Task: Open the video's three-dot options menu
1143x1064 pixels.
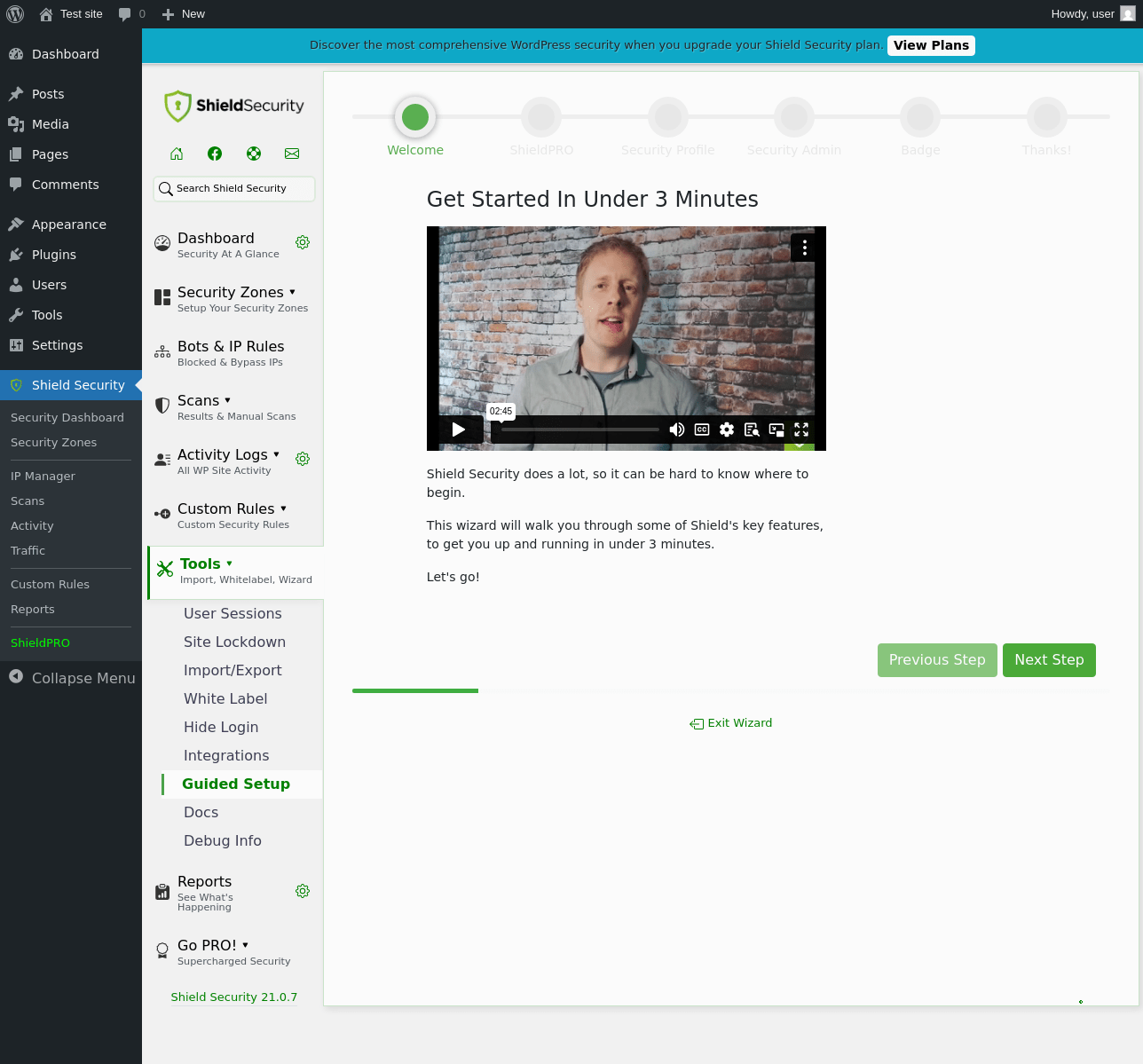Action: click(805, 248)
